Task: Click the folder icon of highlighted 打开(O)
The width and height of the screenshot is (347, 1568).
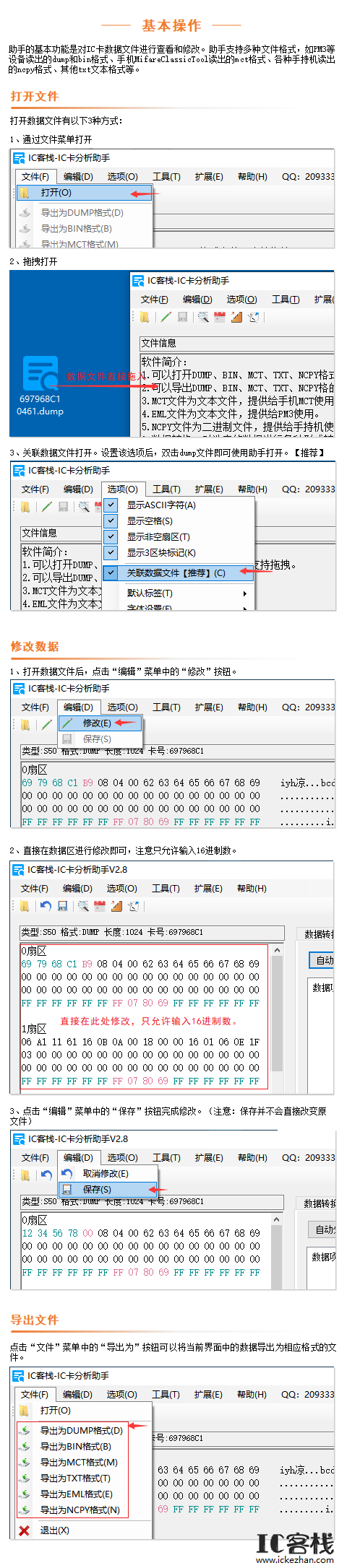Action: pos(25,193)
